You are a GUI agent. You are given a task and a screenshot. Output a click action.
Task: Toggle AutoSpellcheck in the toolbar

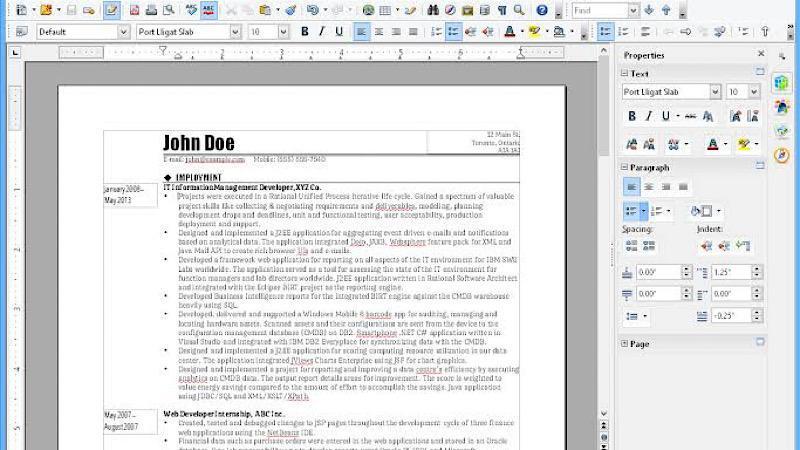(208, 10)
